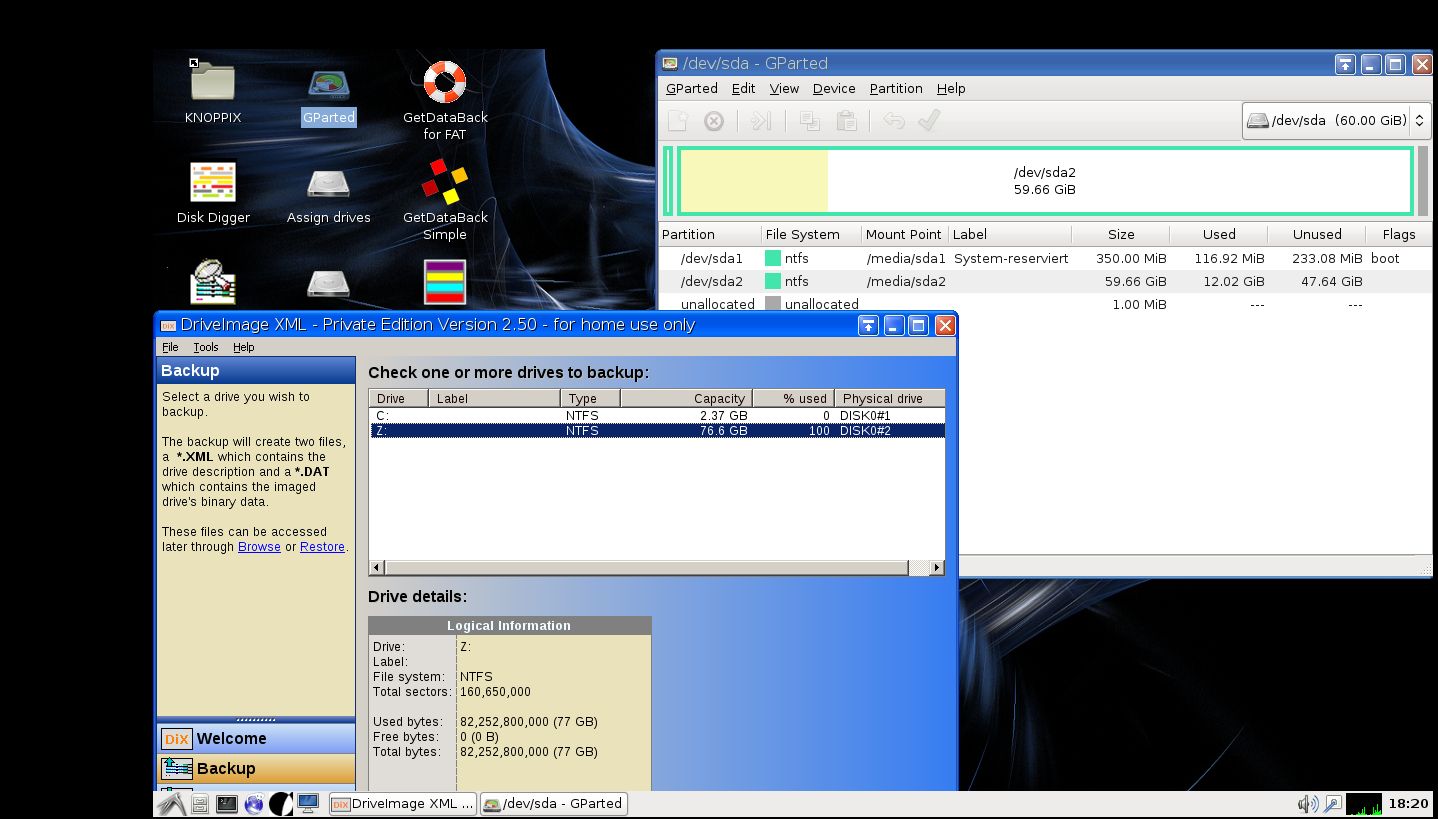
Task: Select the C: drive row in backup list
Action: point(657,415)
